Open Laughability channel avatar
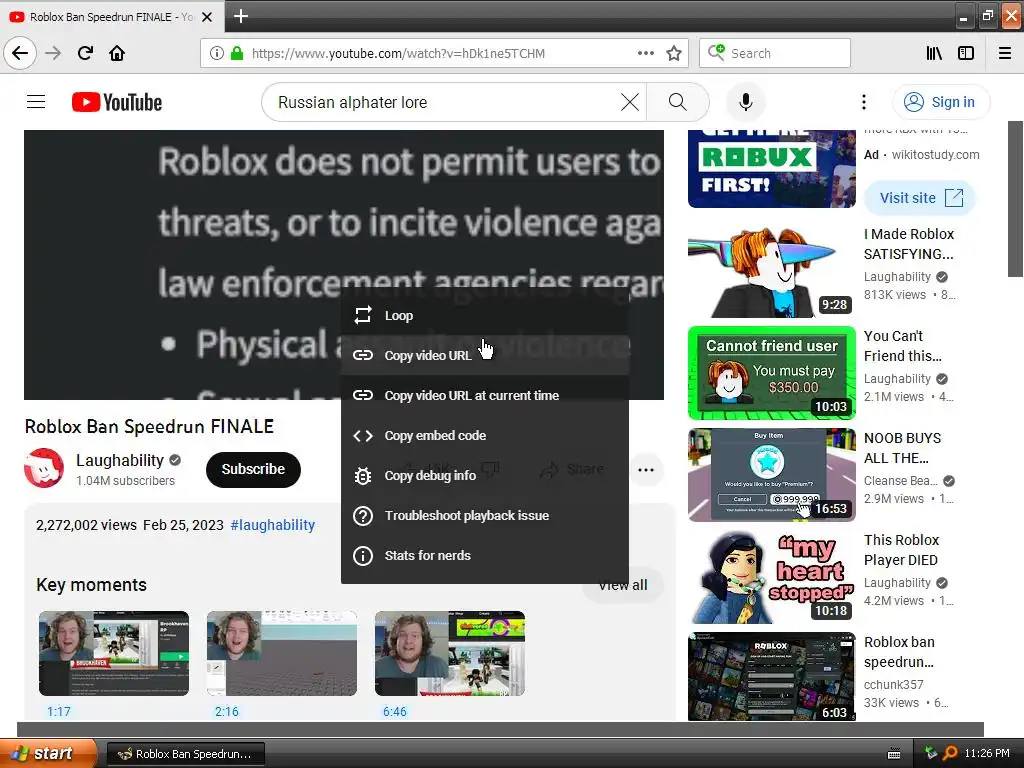 click(x=44, y=468)
